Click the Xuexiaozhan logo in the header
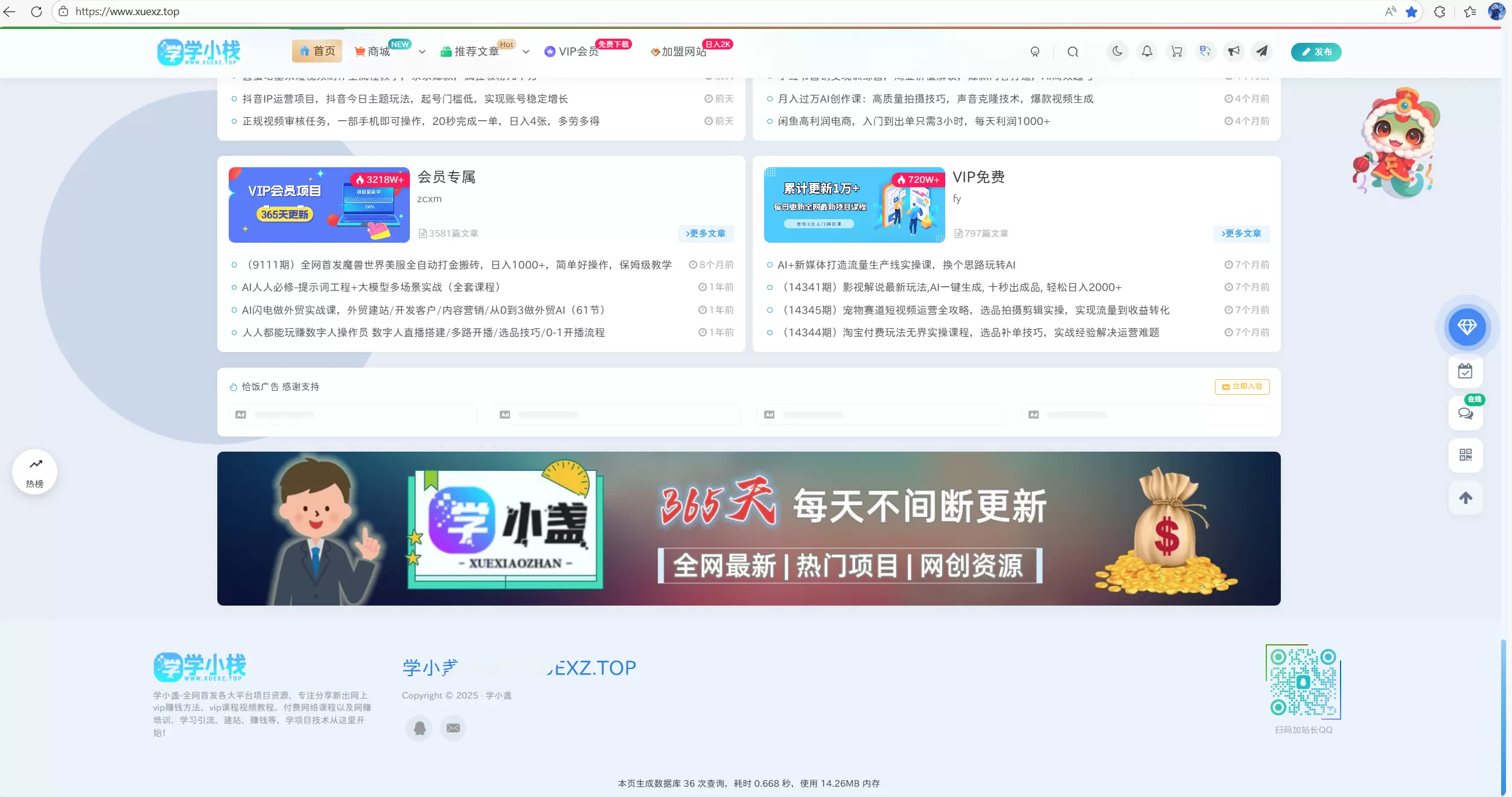 pyautogui.click(x=199, y=52)
